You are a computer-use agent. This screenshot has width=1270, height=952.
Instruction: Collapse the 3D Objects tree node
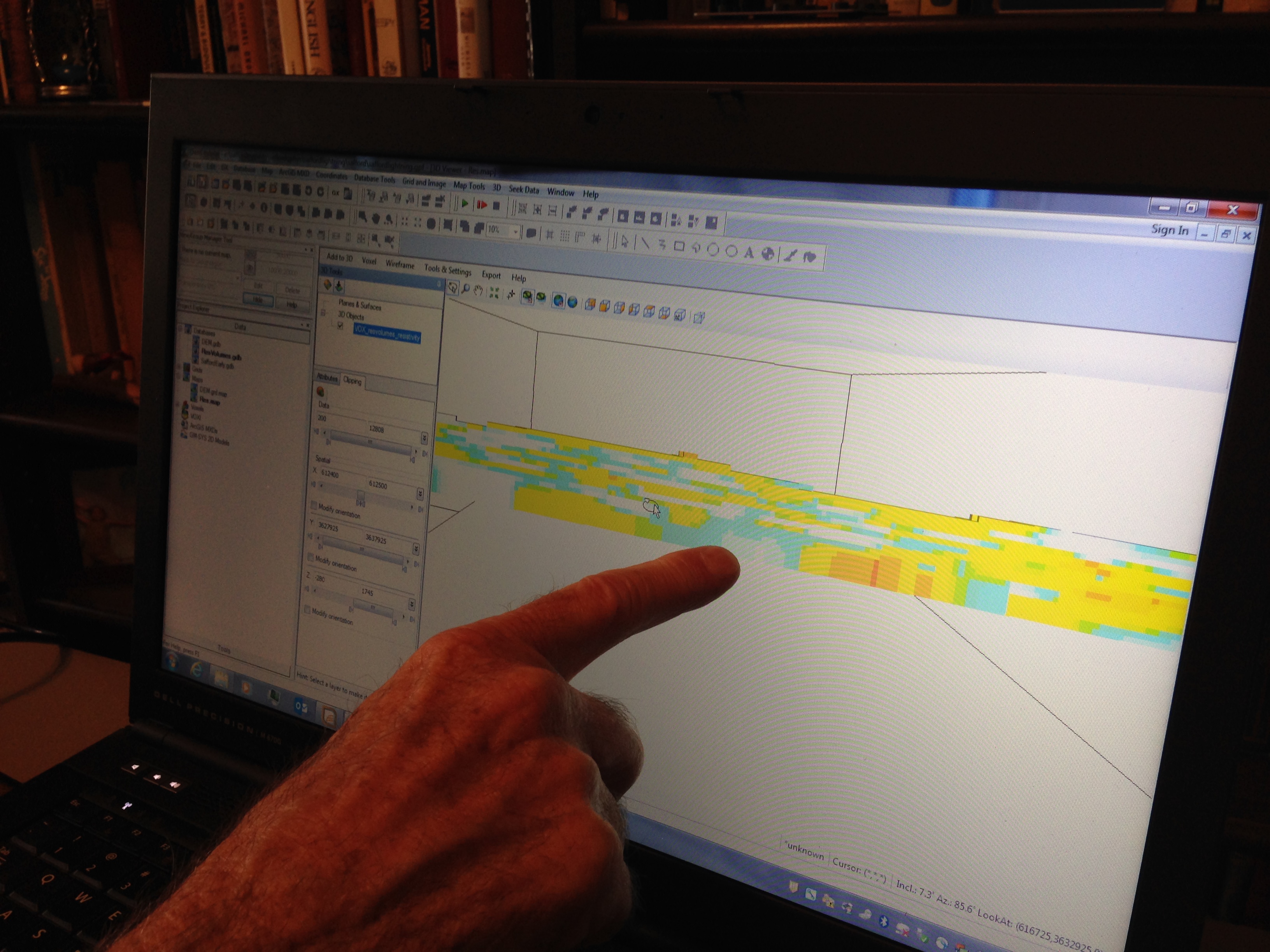pos(323,313)
